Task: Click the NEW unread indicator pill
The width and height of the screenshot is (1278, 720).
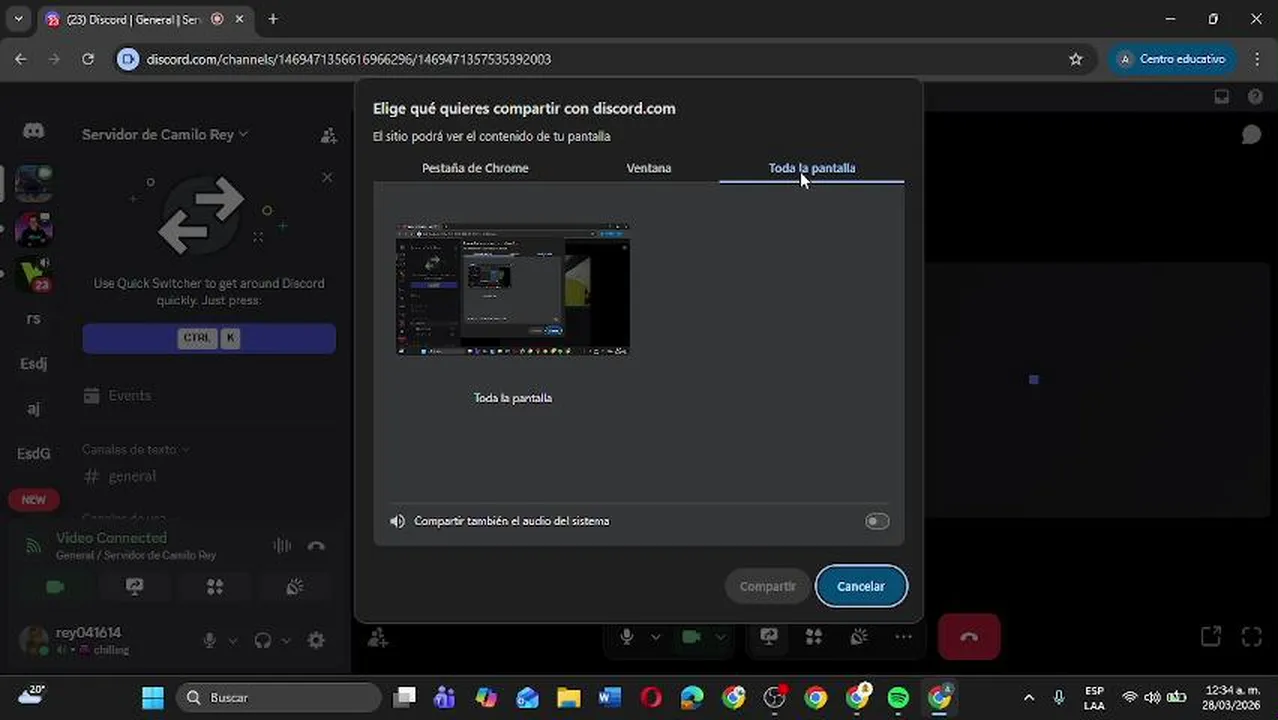Action: click(x=33, y=500)
